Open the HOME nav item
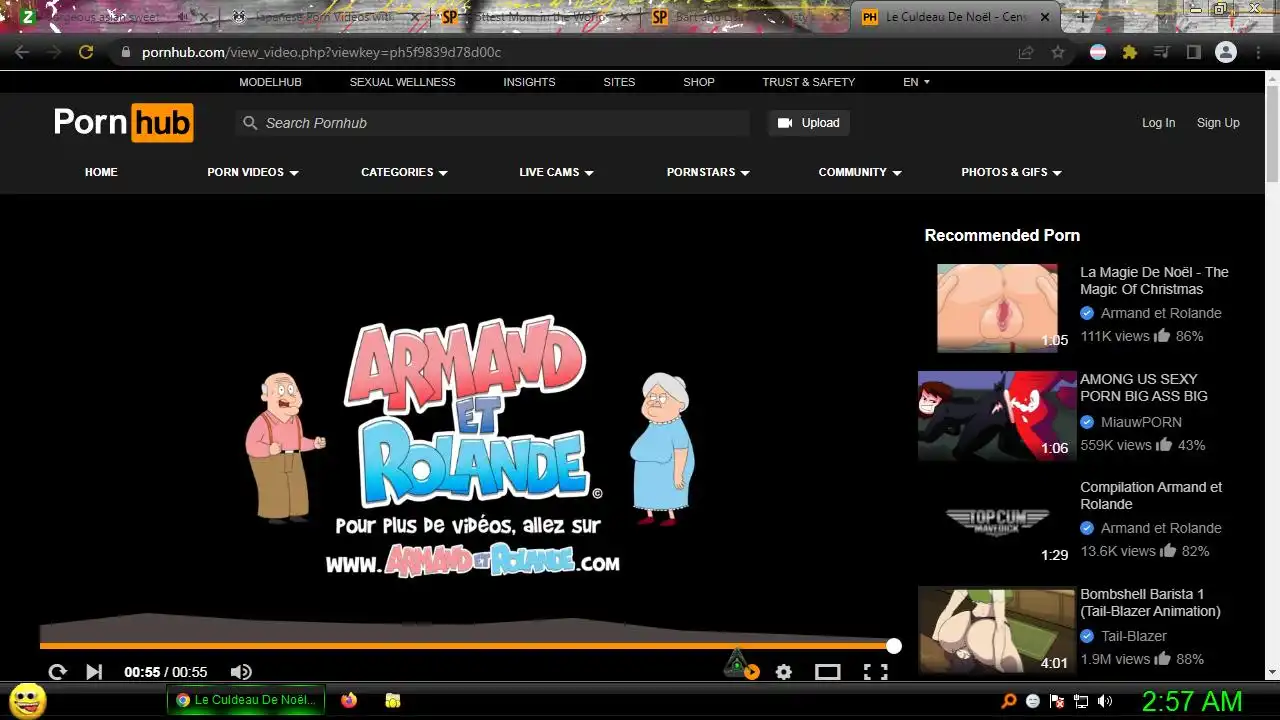 (x=101, y=172)
